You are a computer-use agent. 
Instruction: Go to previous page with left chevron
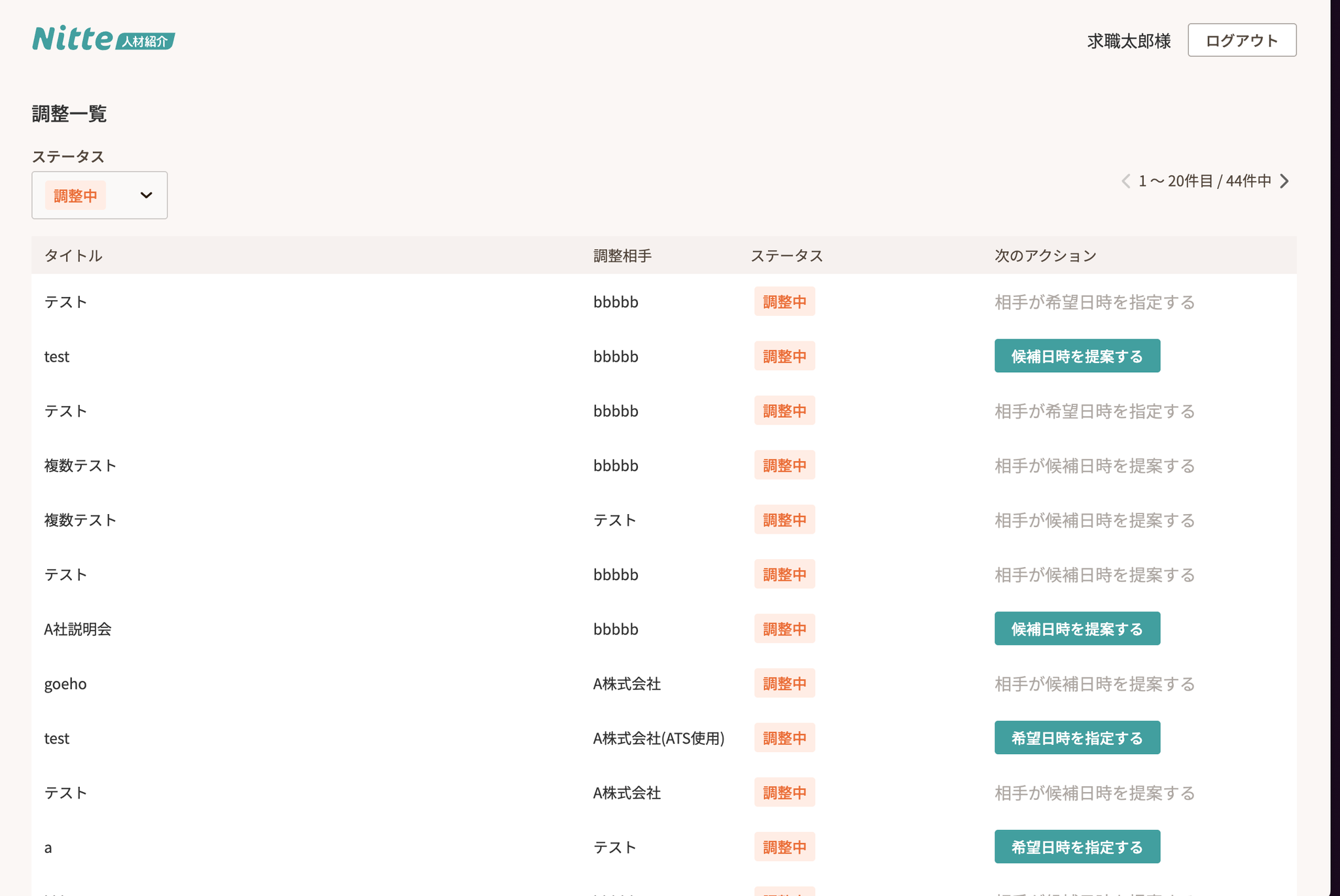[x=1125, y=181]
